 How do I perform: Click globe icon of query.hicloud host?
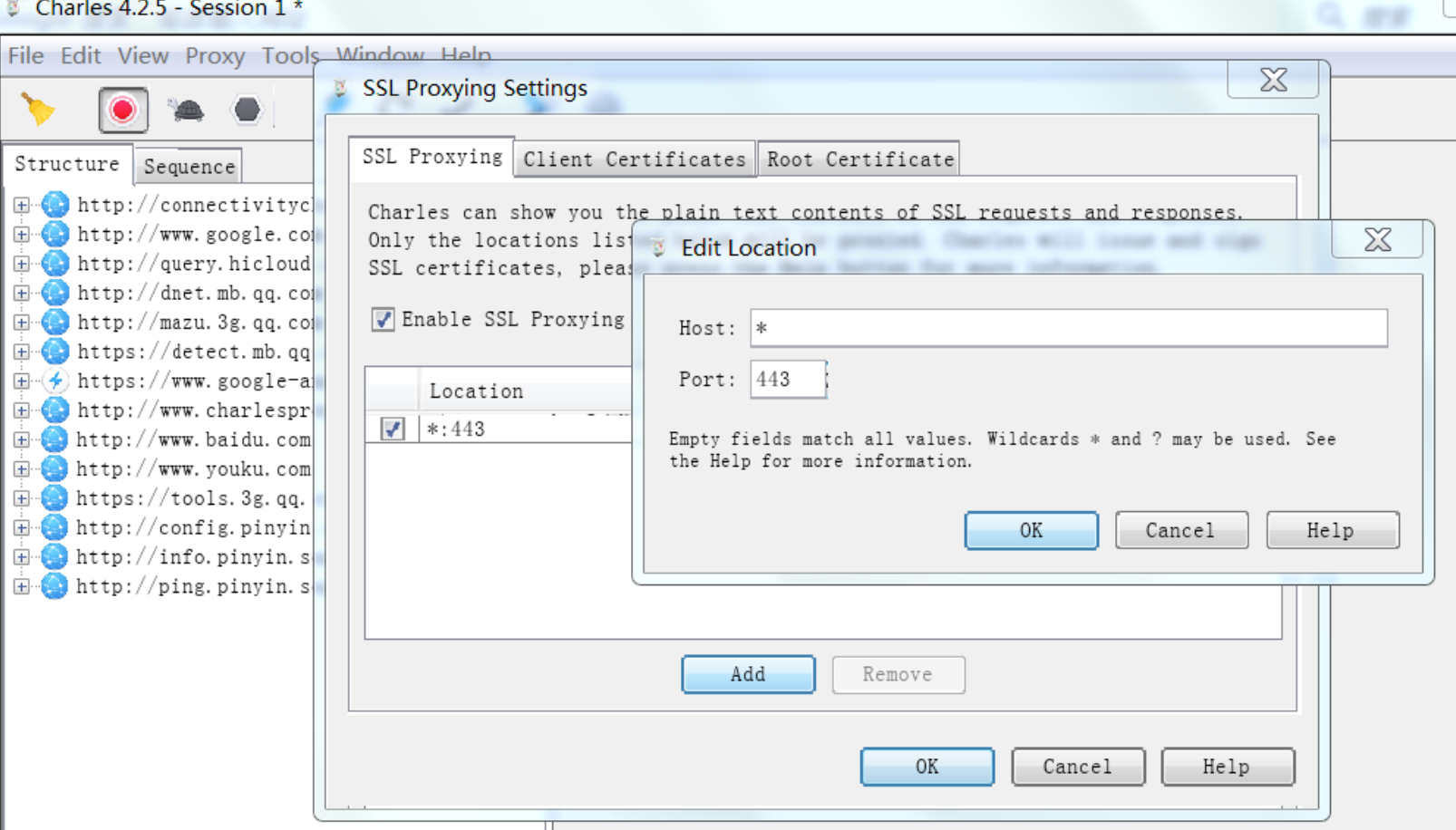coord(55,264)
